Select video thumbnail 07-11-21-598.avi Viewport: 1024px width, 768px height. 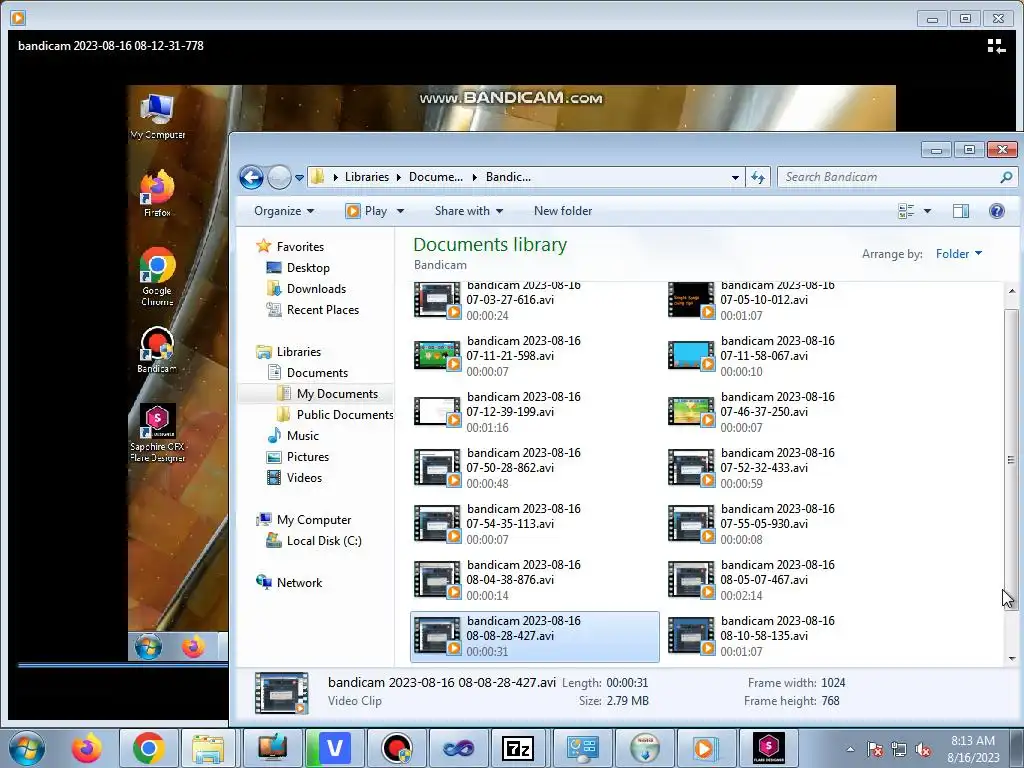coord(438,356)
